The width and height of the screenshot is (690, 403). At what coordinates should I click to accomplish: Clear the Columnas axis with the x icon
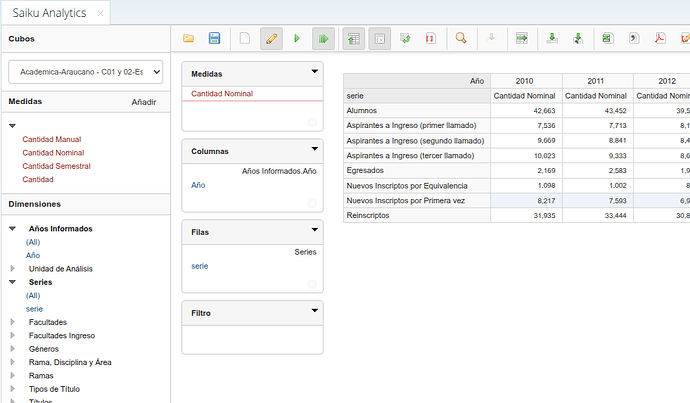(312, 203)
